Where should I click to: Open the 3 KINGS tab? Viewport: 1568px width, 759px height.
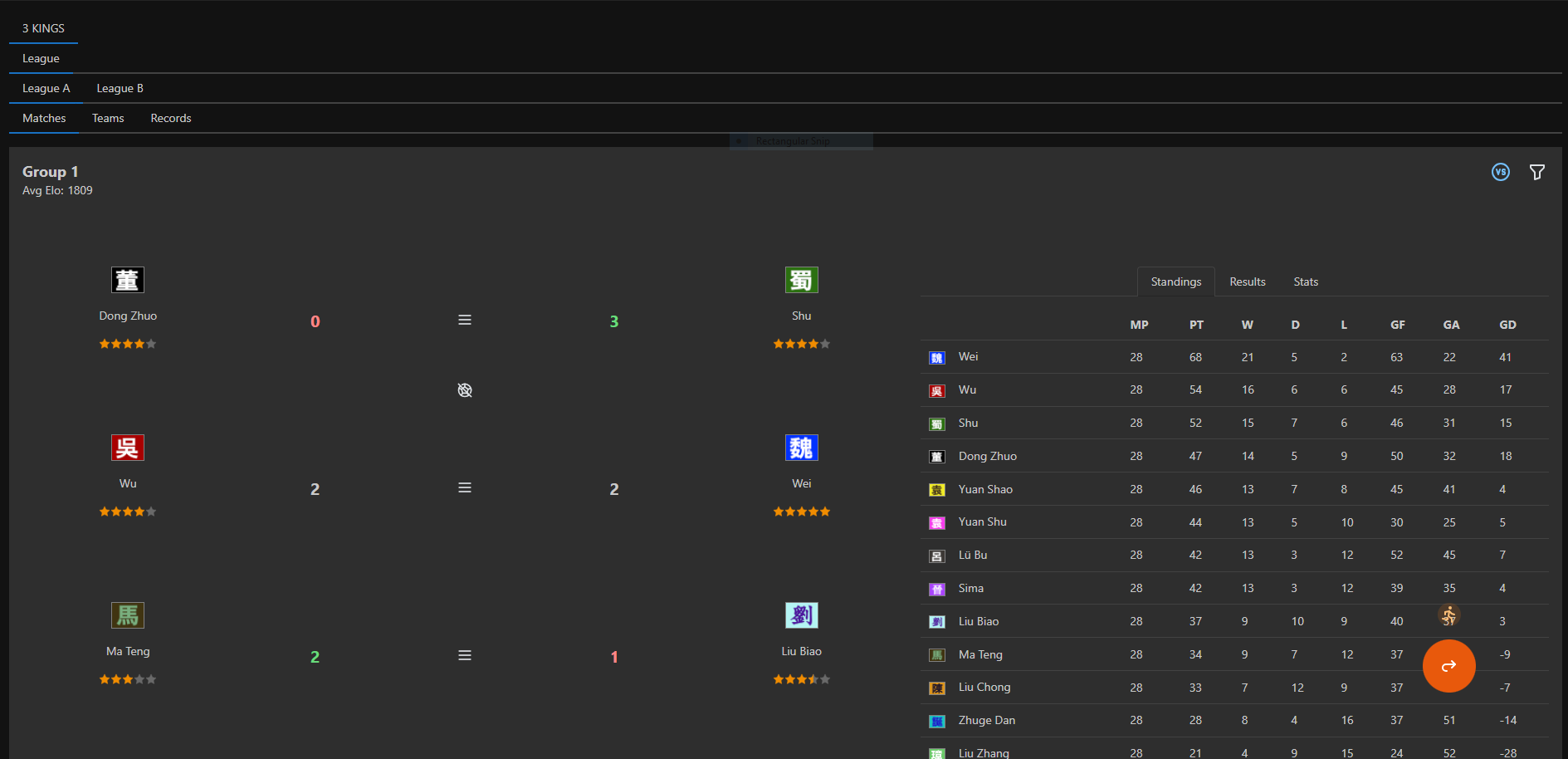(x=43, y=28)
